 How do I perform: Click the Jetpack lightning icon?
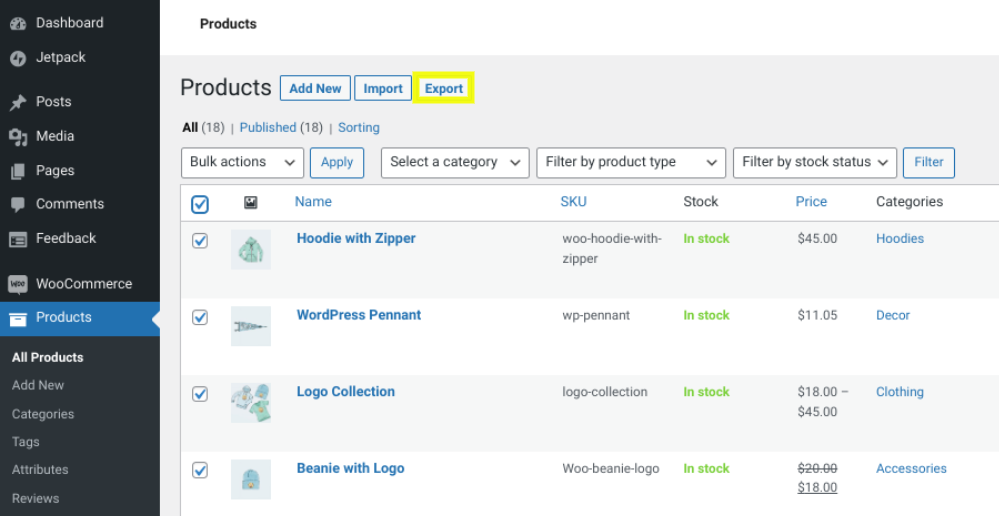click(x=18, y=58)
